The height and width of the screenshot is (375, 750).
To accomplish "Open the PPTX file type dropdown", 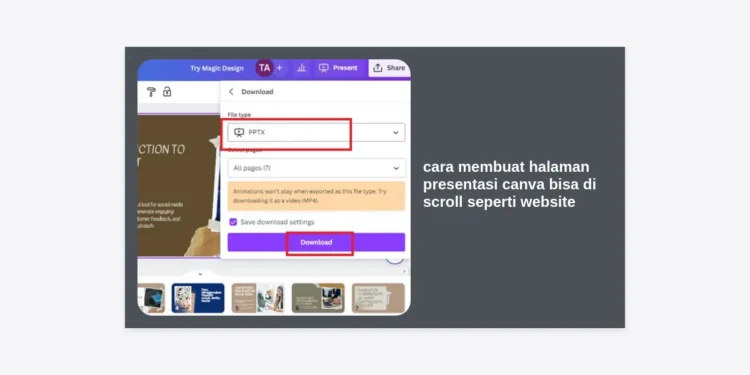I will 316,132.
